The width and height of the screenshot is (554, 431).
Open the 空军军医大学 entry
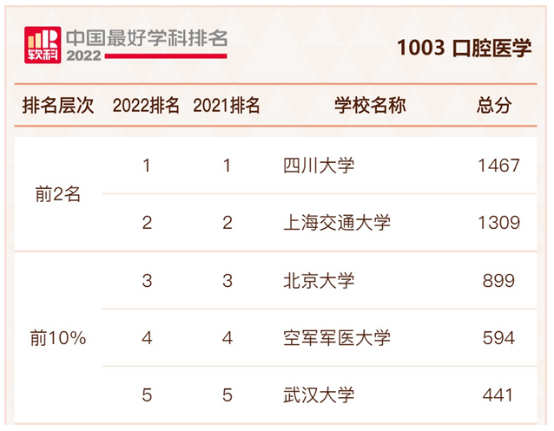(x=337, y=338)
